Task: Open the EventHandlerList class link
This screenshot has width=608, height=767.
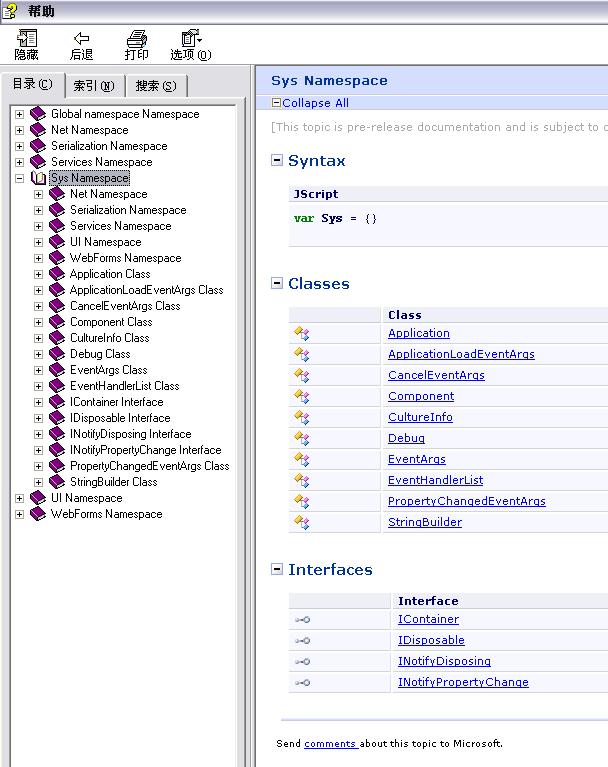Action: (435, 480)
